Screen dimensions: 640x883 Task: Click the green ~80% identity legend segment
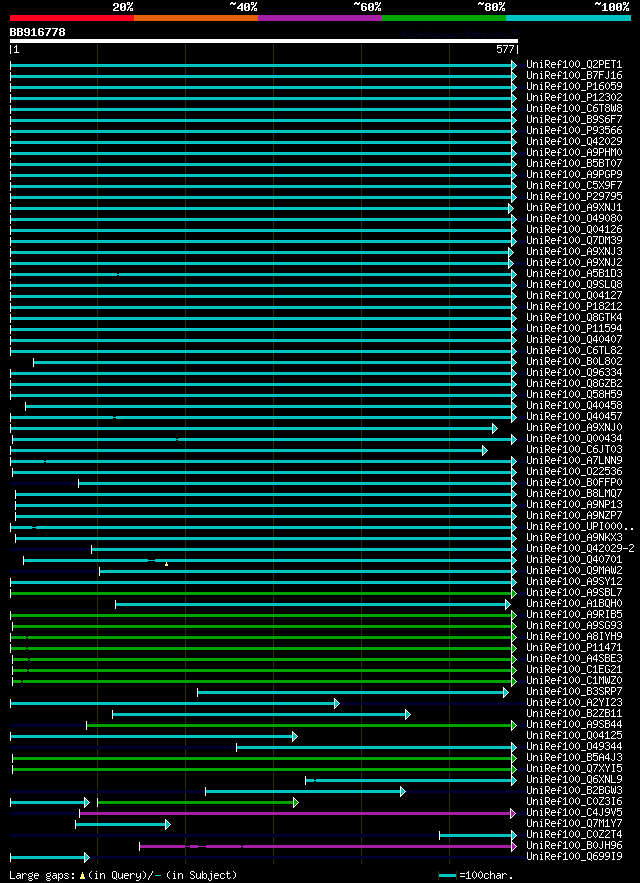444,18
